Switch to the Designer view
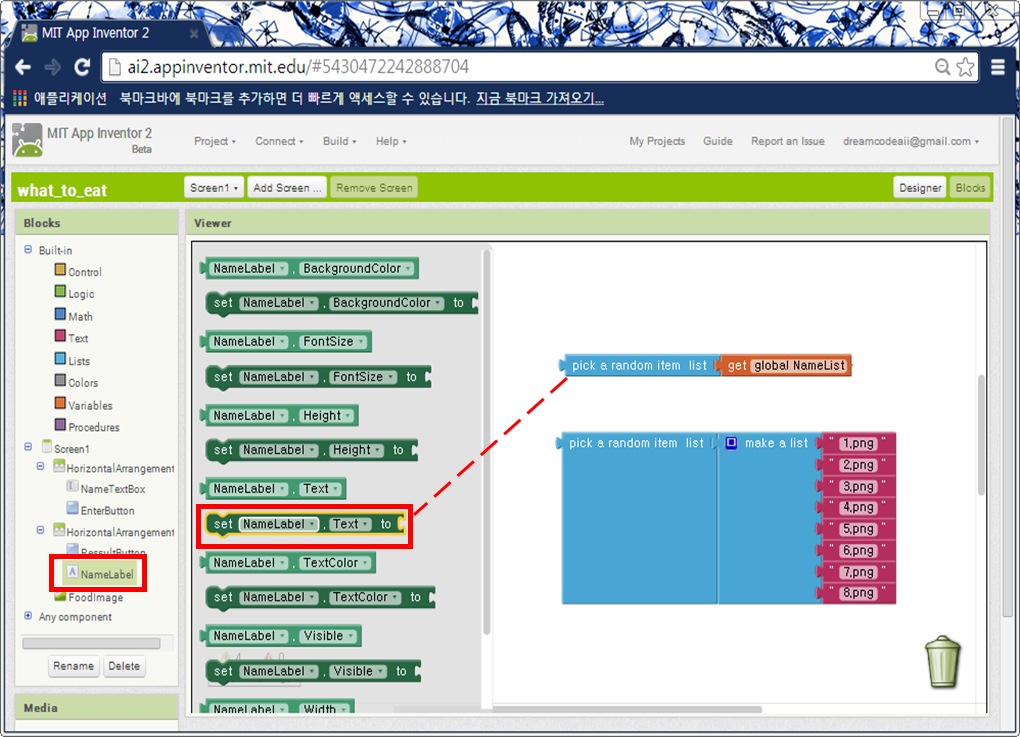Screen dimensions: 1020x737 920,188
